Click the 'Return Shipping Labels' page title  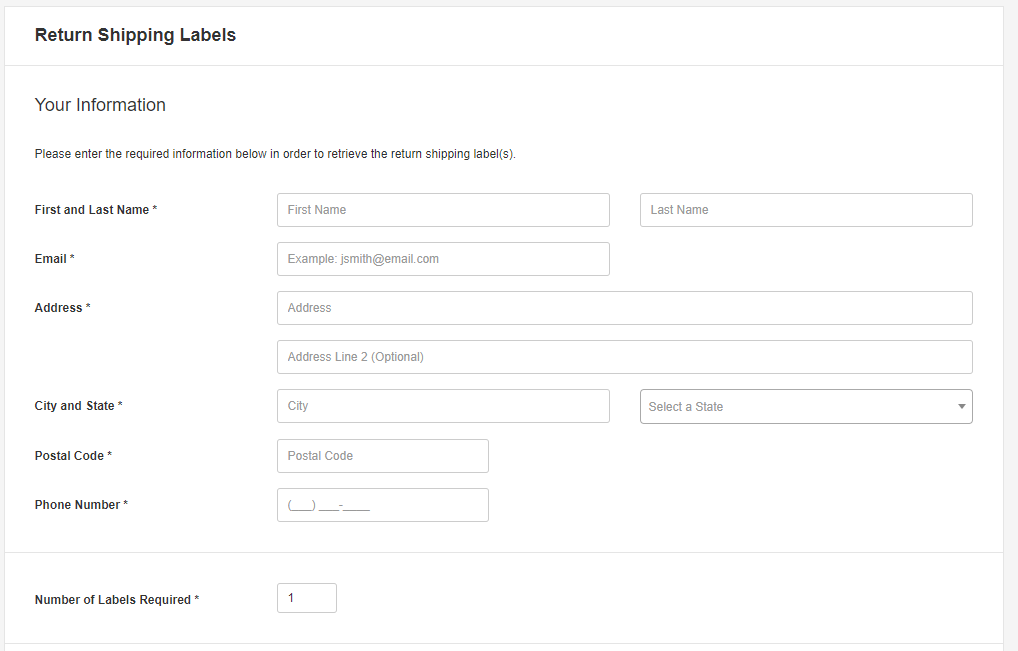(135, 35)
